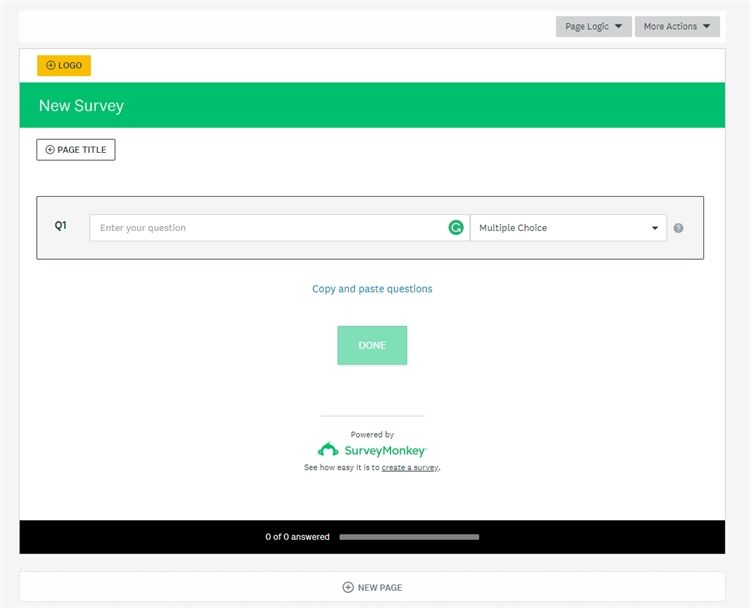Add a logo with the LOGO button

coord(64,65)
